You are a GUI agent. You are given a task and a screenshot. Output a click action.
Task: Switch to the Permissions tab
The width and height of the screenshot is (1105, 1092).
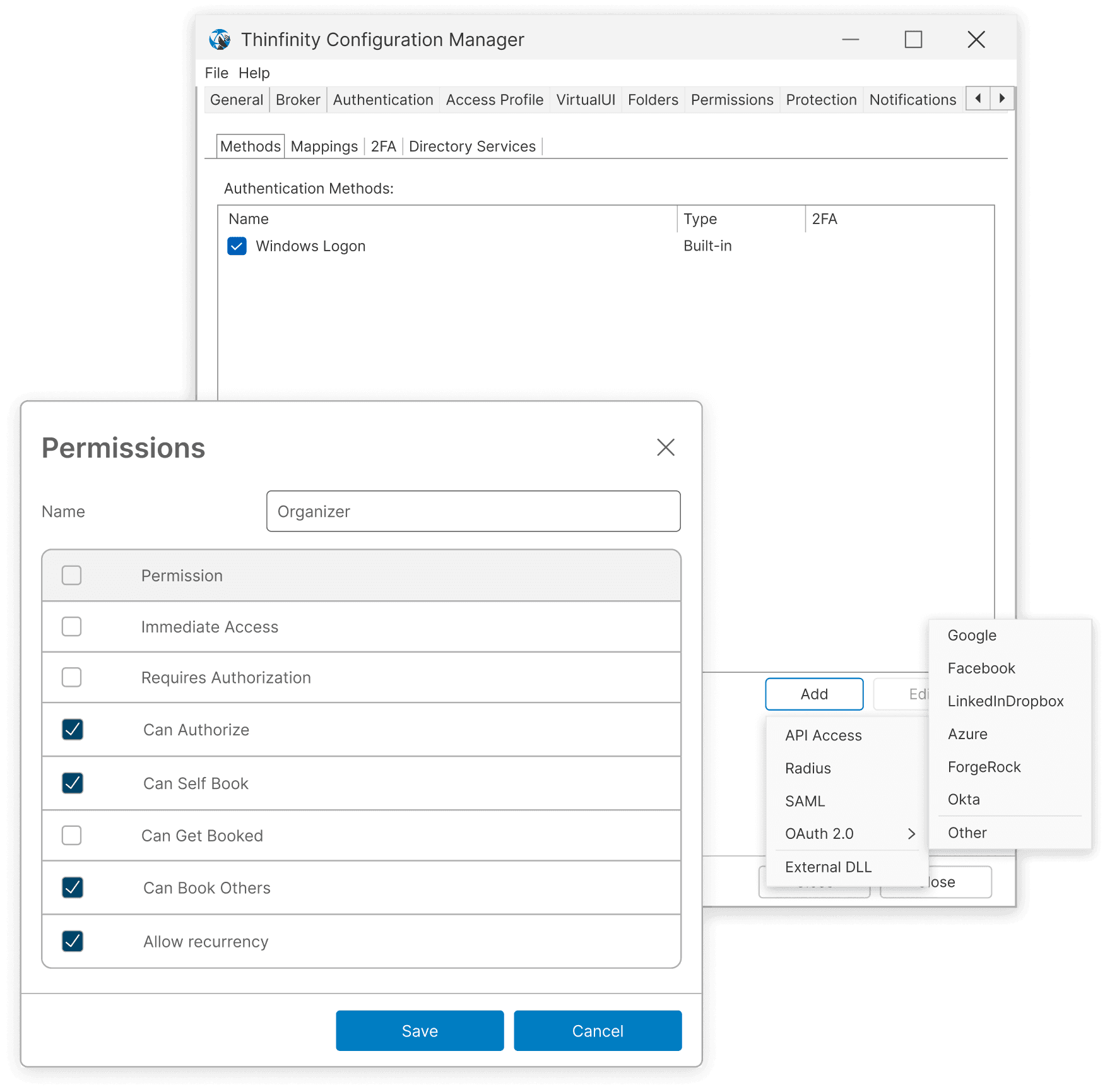[x=732, y=100]
